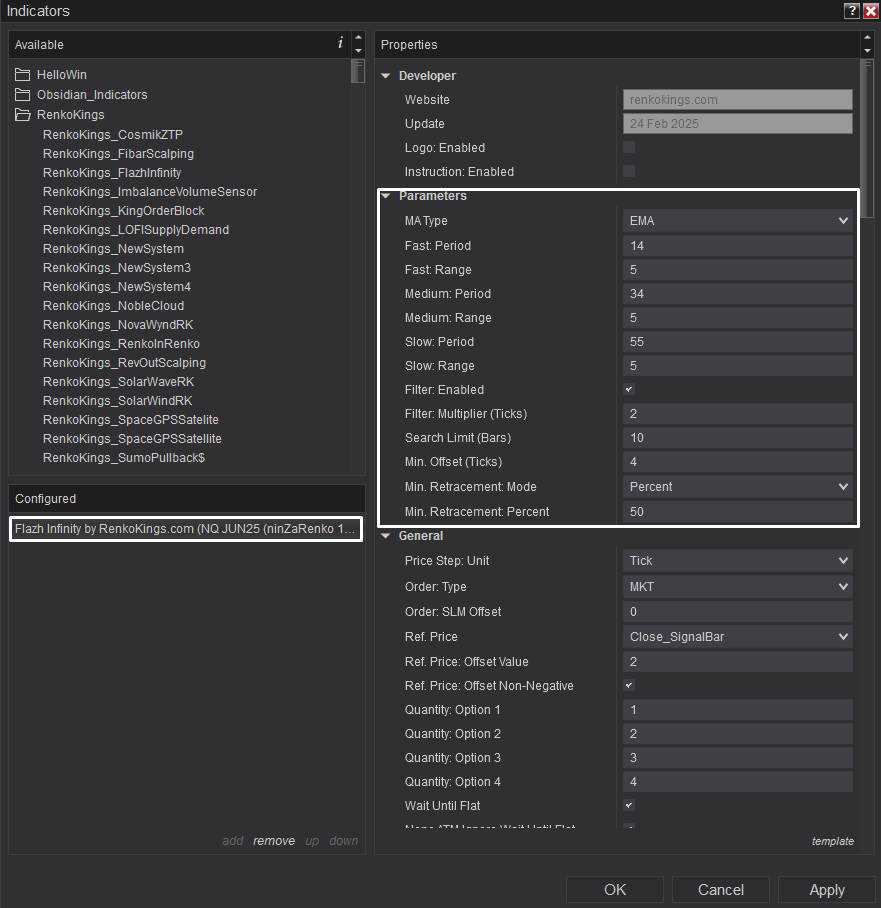Click the Filter: Multiplier (Ticks) field
881x908 pixels.
coord(737,414)
